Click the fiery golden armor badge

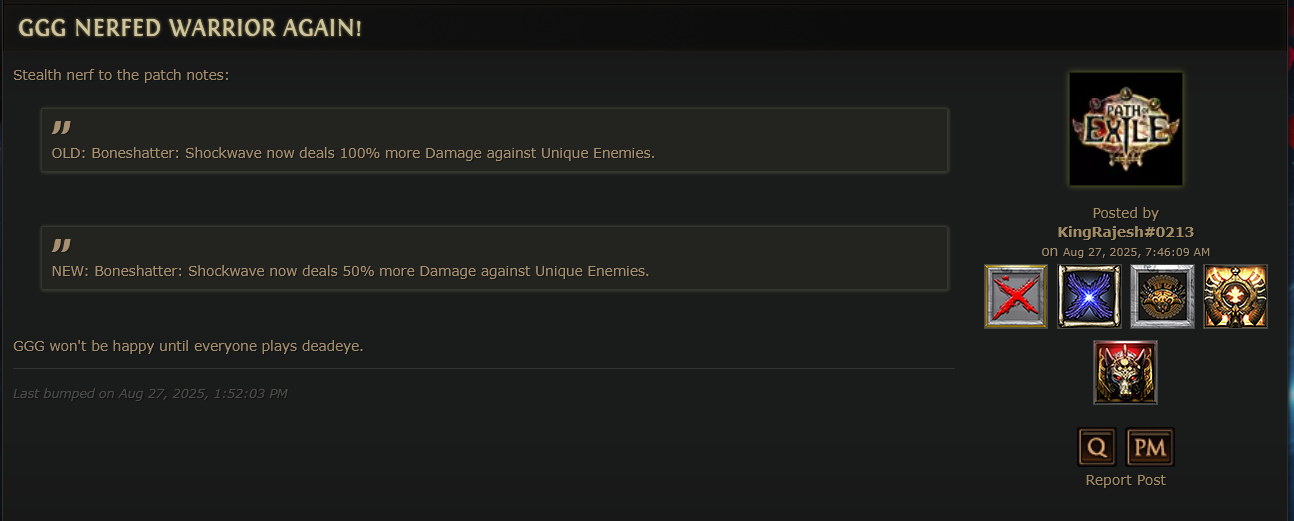click(x=1235, y=297)
